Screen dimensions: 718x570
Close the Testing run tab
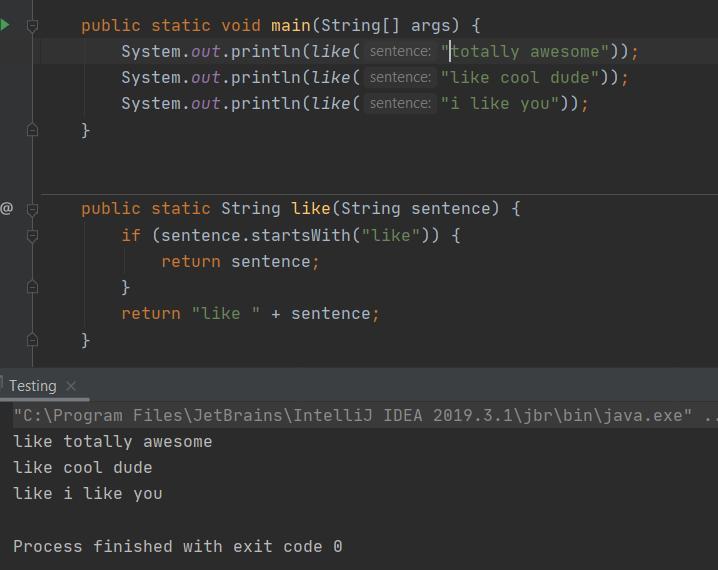click(71, 385)
